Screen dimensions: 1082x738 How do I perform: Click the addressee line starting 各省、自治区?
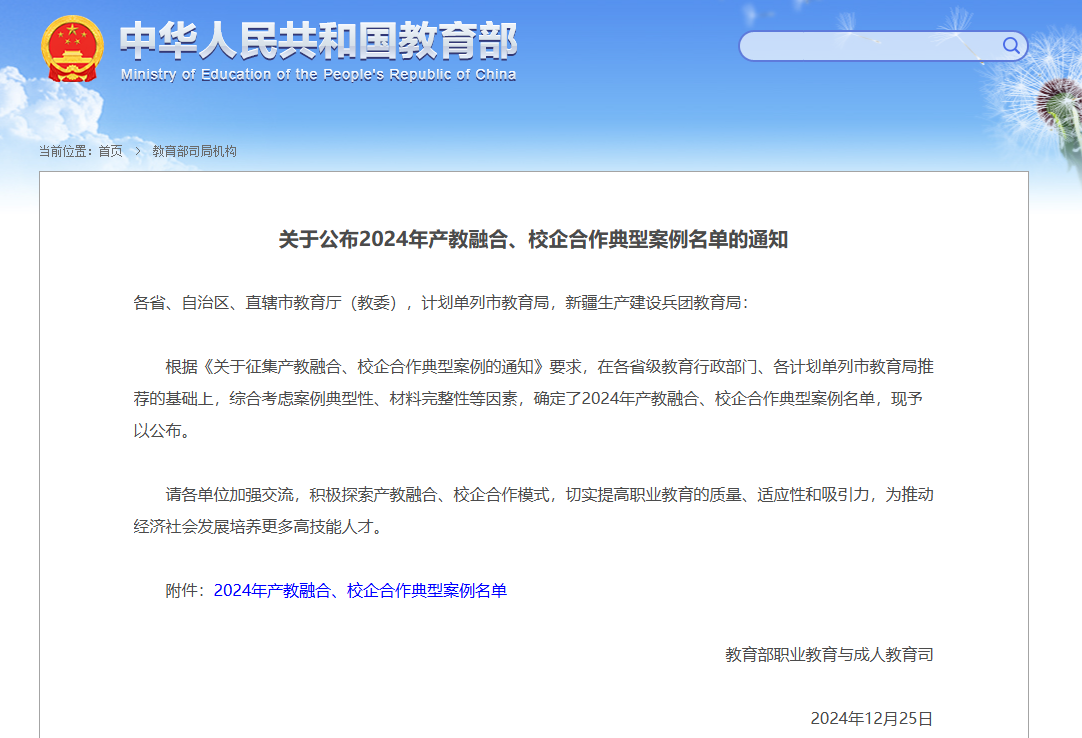[440, 302]
